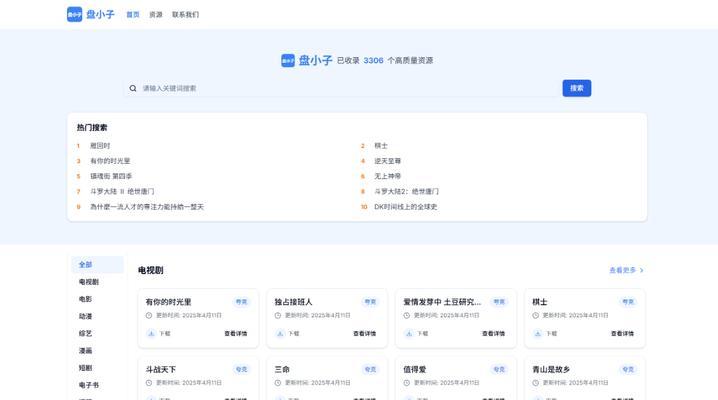Click the 夸克 tag on 值得爱 card
The width and height of the screenshot is (718, 400).
499,369
